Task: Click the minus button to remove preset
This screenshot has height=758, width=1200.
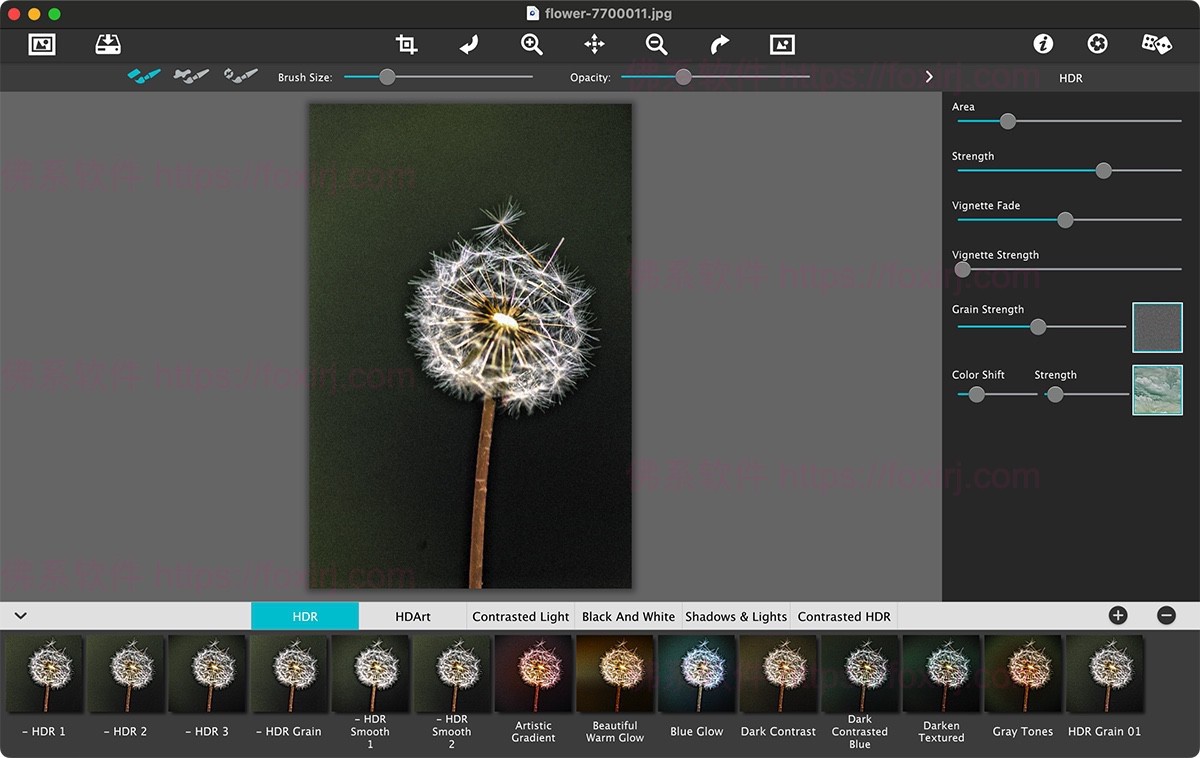Action: [1166, 616]
